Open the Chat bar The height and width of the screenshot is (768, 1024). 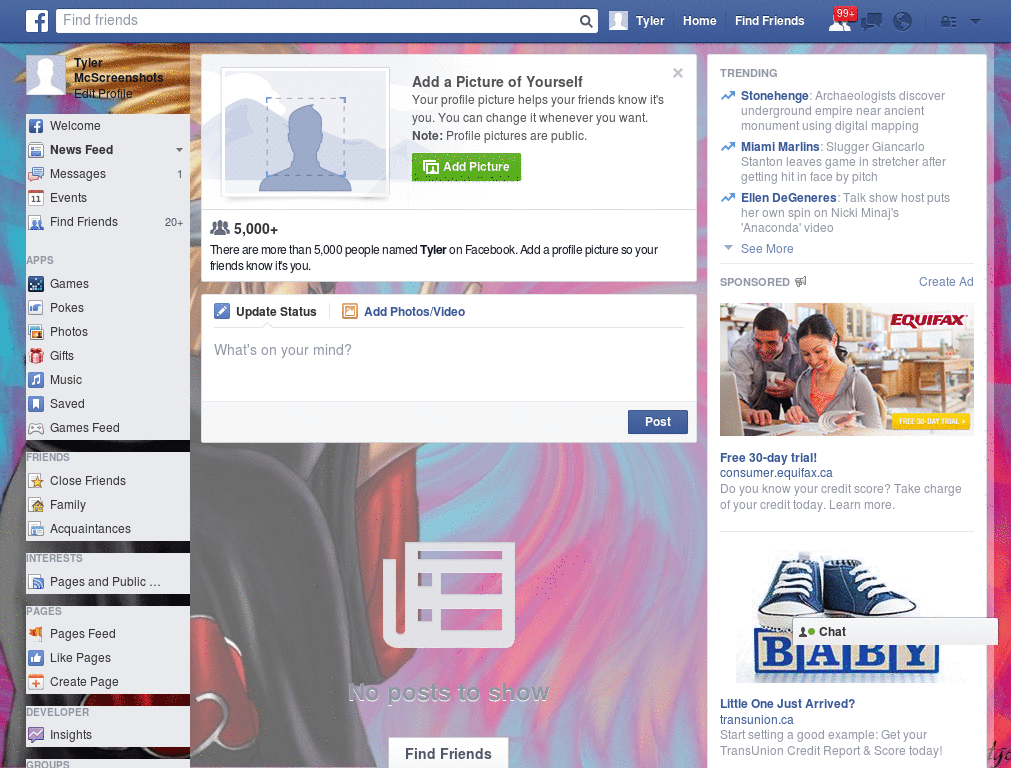click(x=895, y=632)
